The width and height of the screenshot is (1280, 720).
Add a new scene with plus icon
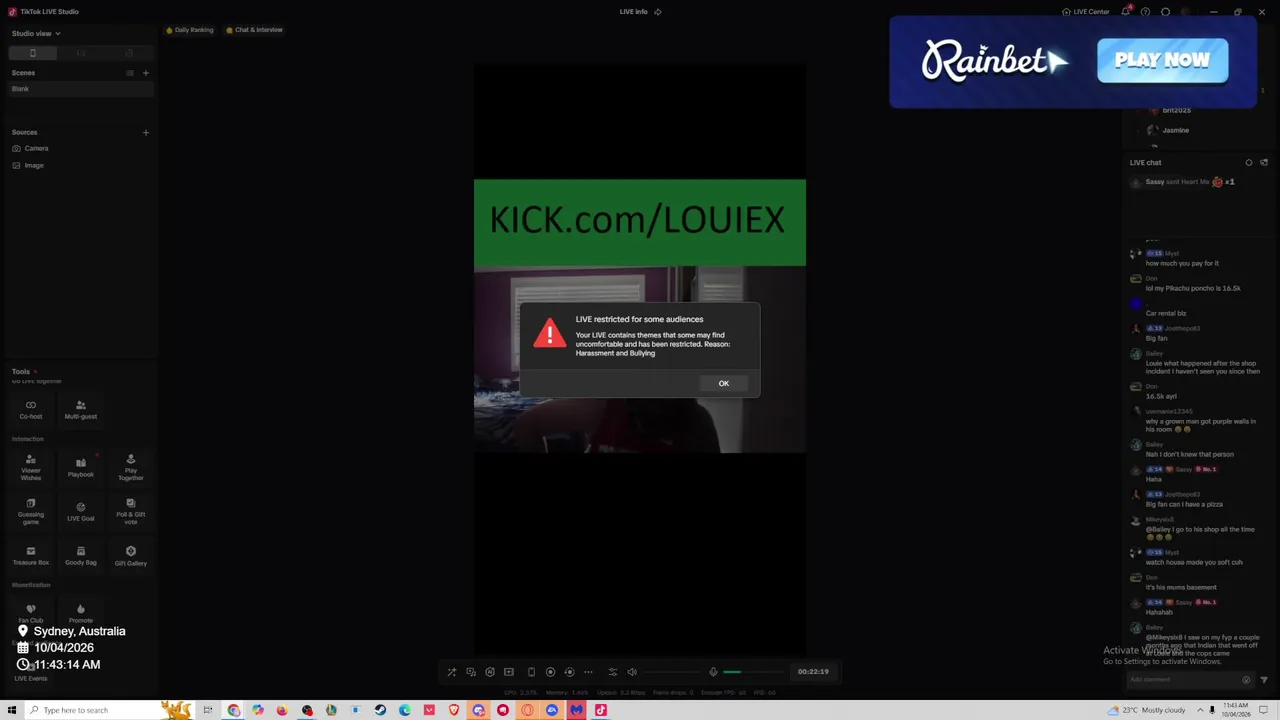145,73
